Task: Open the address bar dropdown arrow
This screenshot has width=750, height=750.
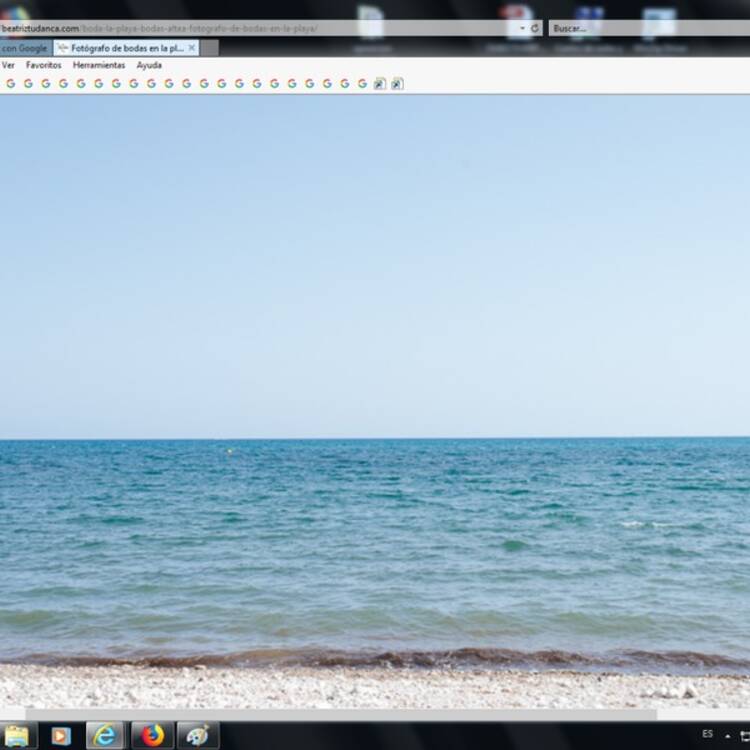Action: 522,28
